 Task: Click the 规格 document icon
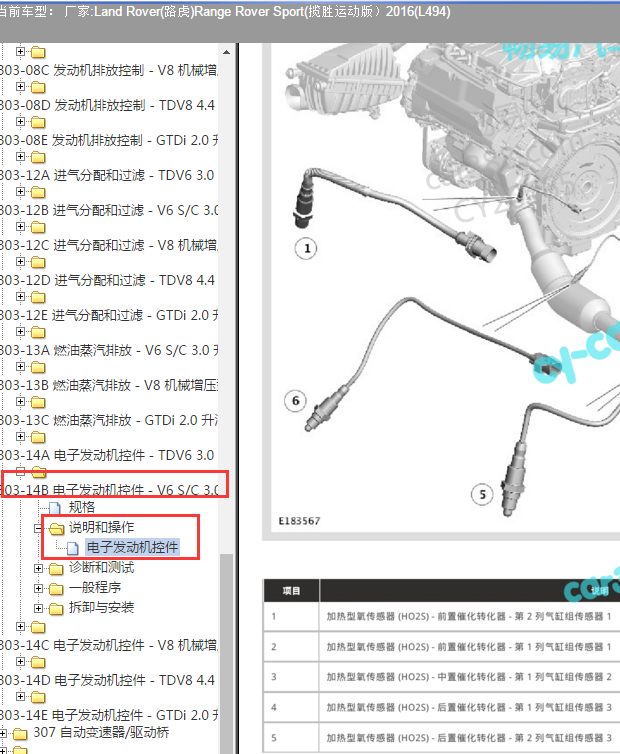(55, 508)
